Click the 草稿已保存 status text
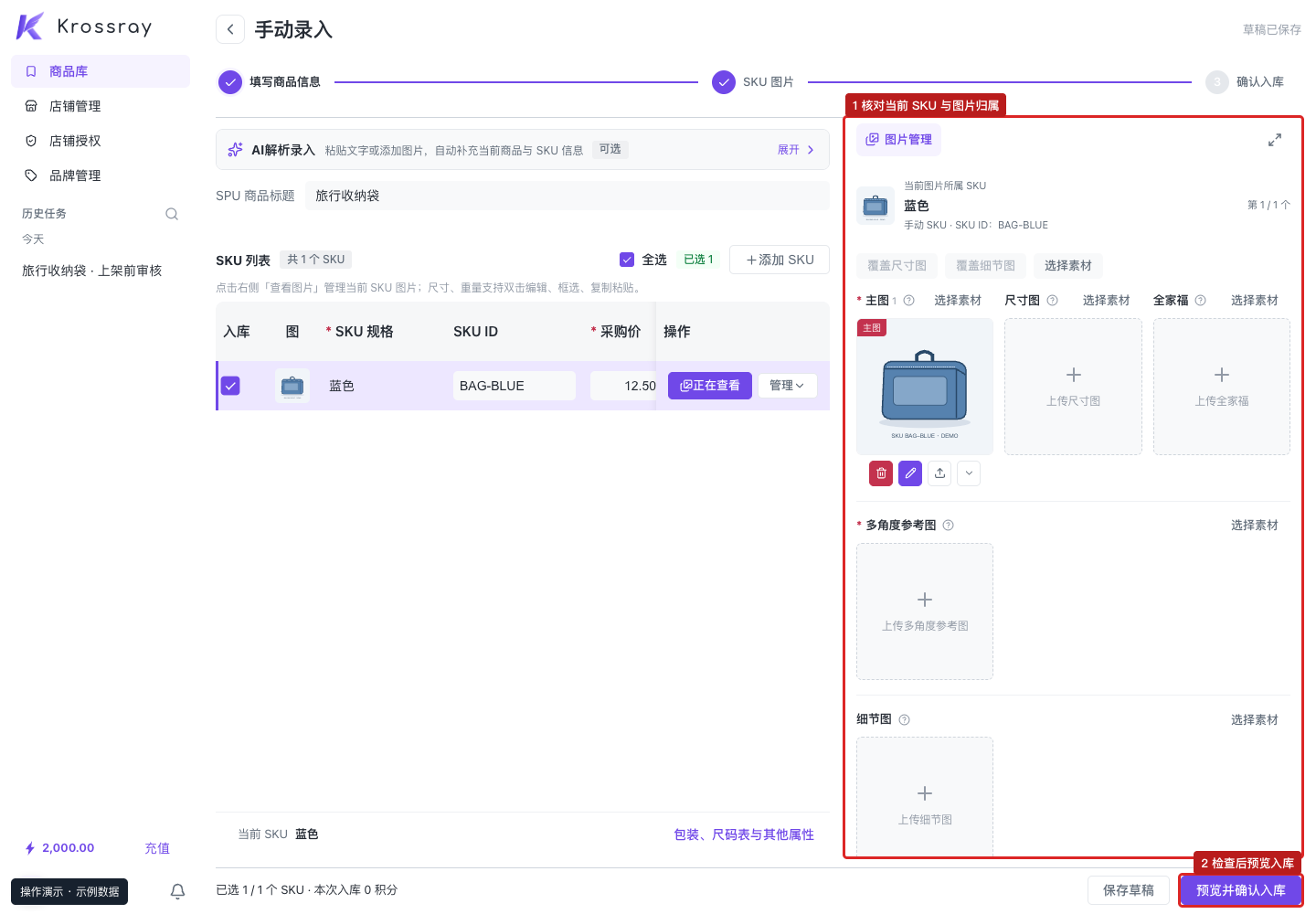This screenshot has width=1316, height=914. (x=1272, y=30)
